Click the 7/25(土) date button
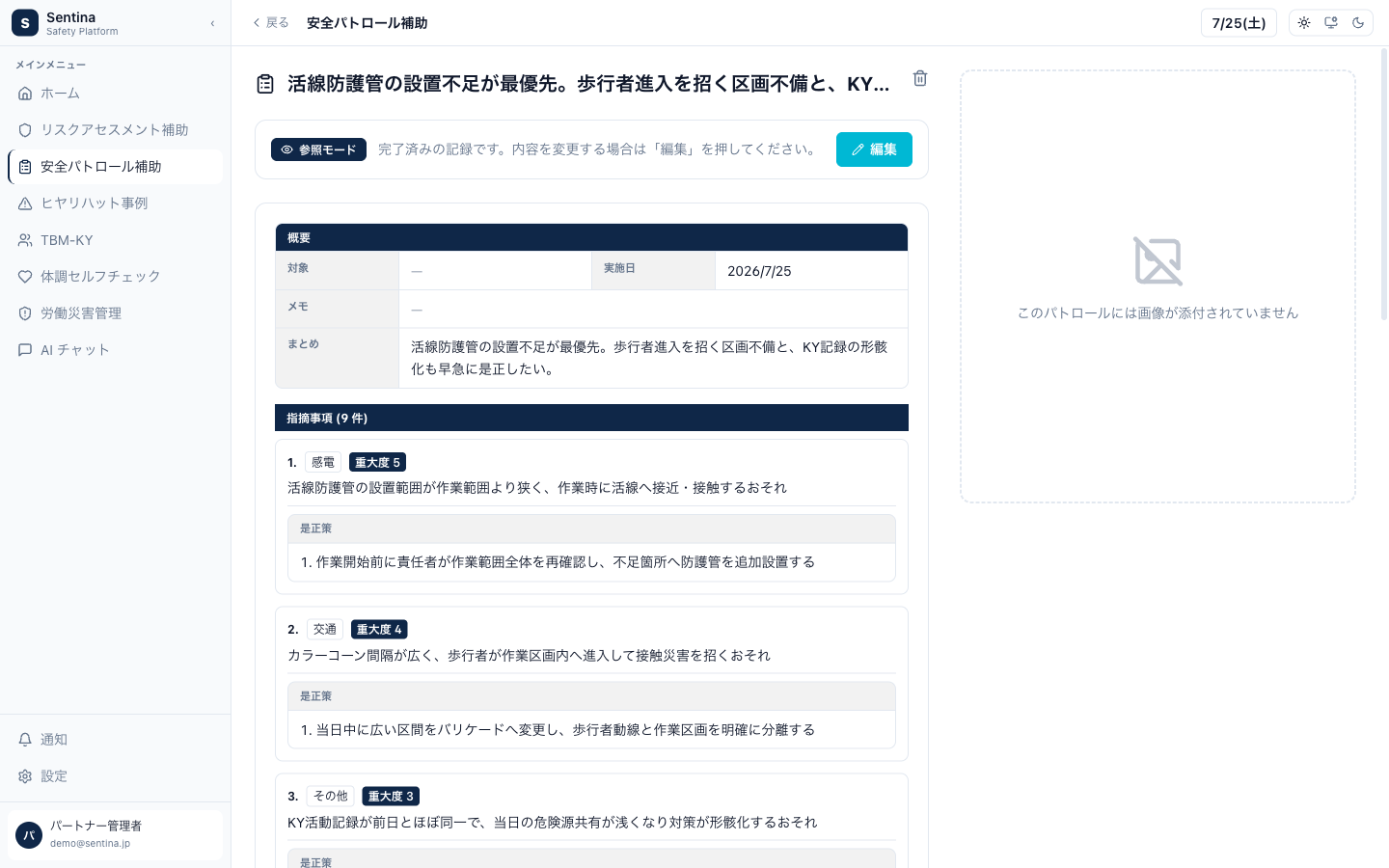 click(x=1239, y=23)
